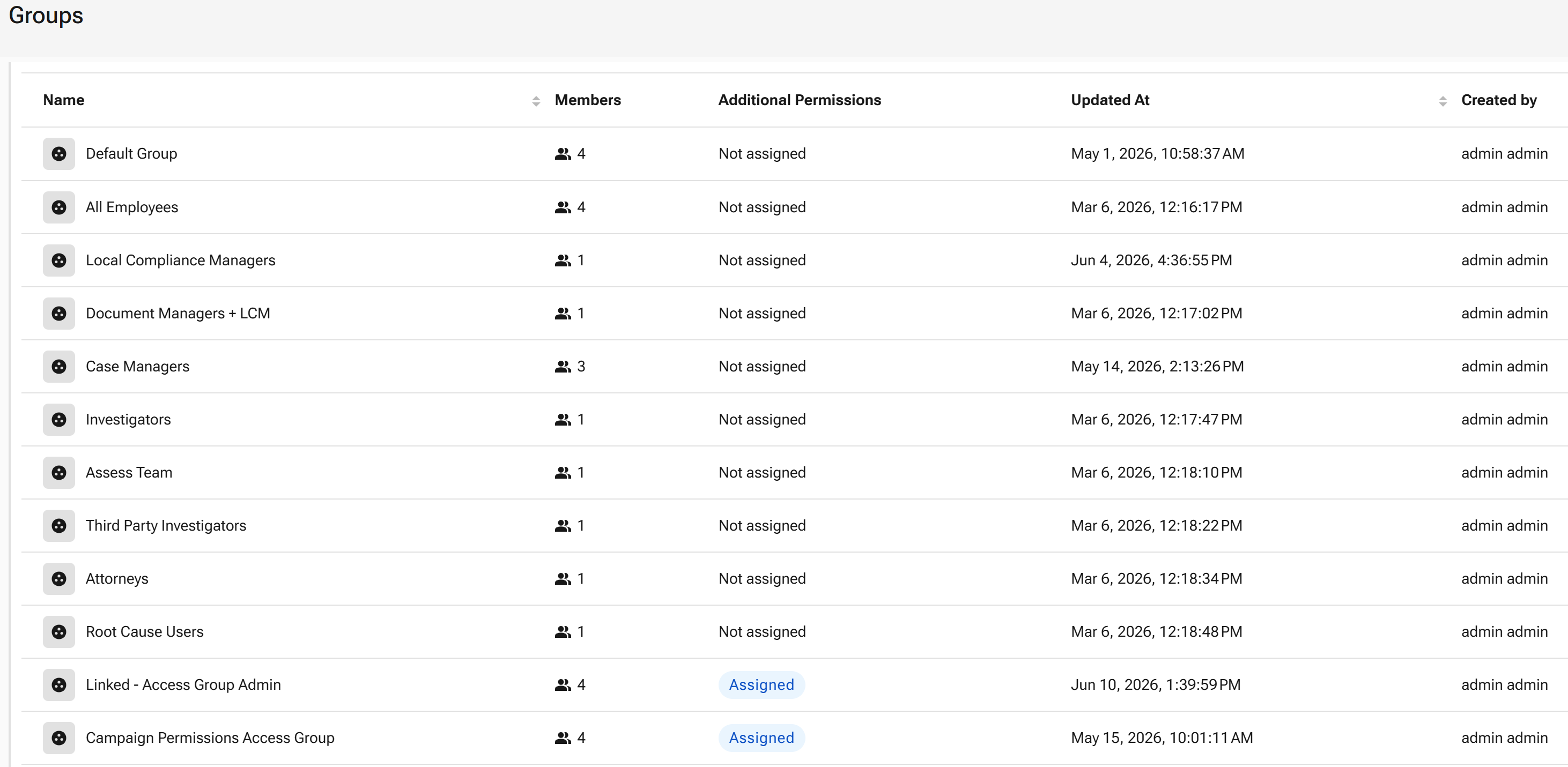1568x767 pixels.
Task: Click members icon in Attorneys row
Action: click(x=563, y=579)
